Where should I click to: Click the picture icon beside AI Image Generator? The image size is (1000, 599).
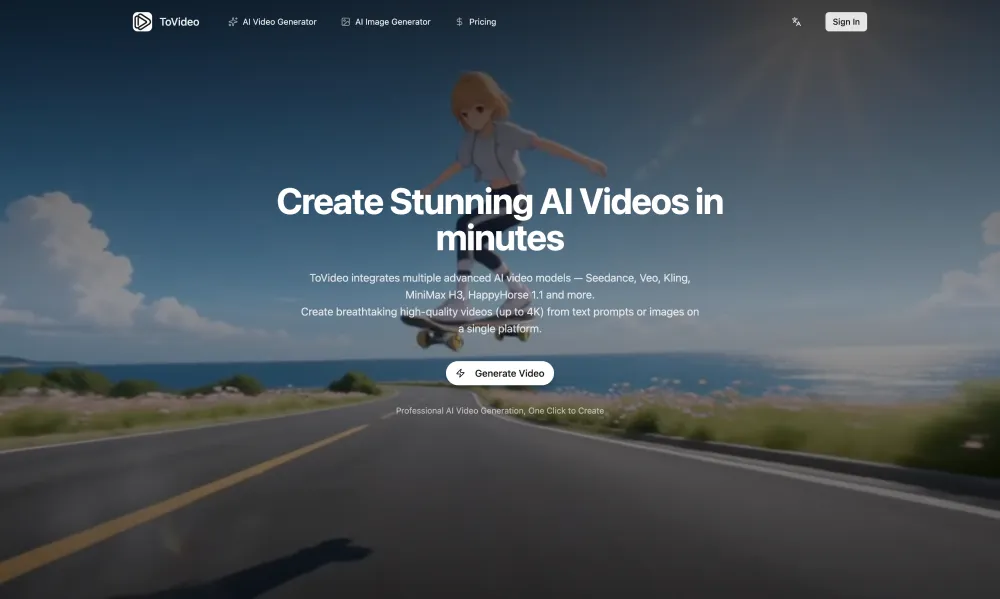point(346,22)
